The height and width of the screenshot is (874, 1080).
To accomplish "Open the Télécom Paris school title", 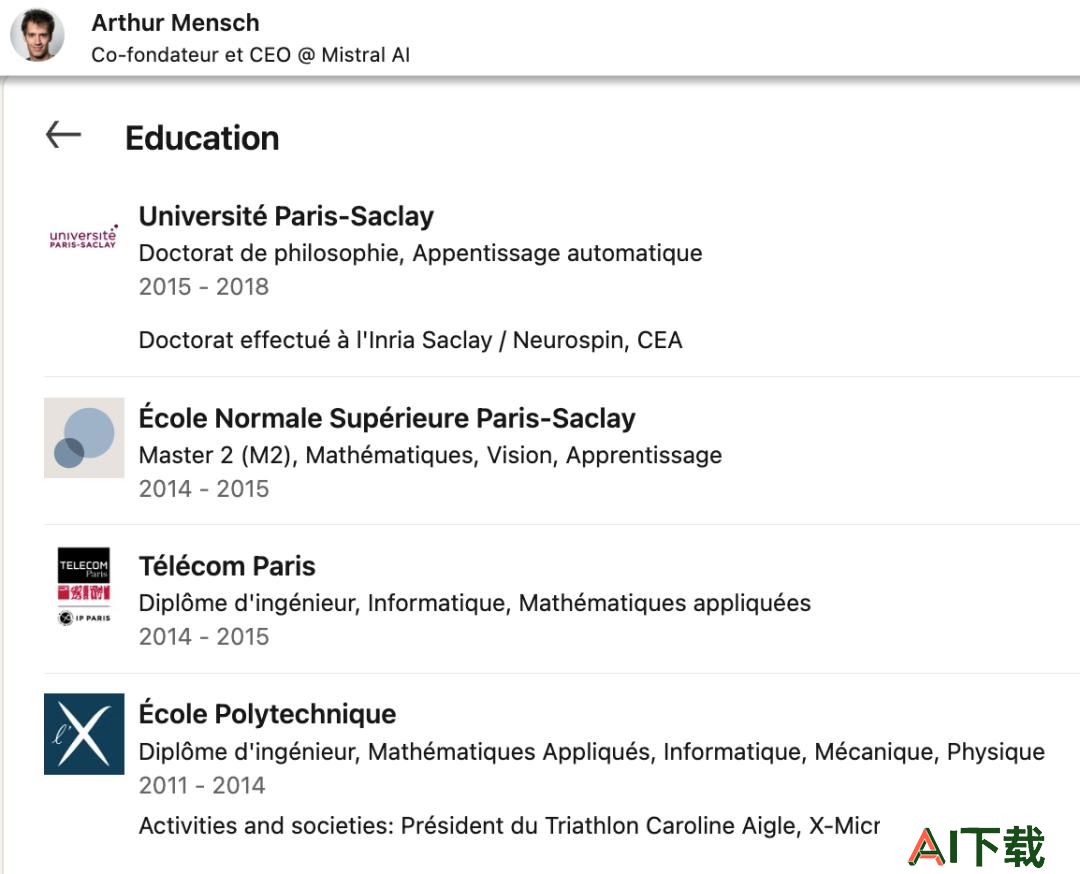I will pos(227,566).
